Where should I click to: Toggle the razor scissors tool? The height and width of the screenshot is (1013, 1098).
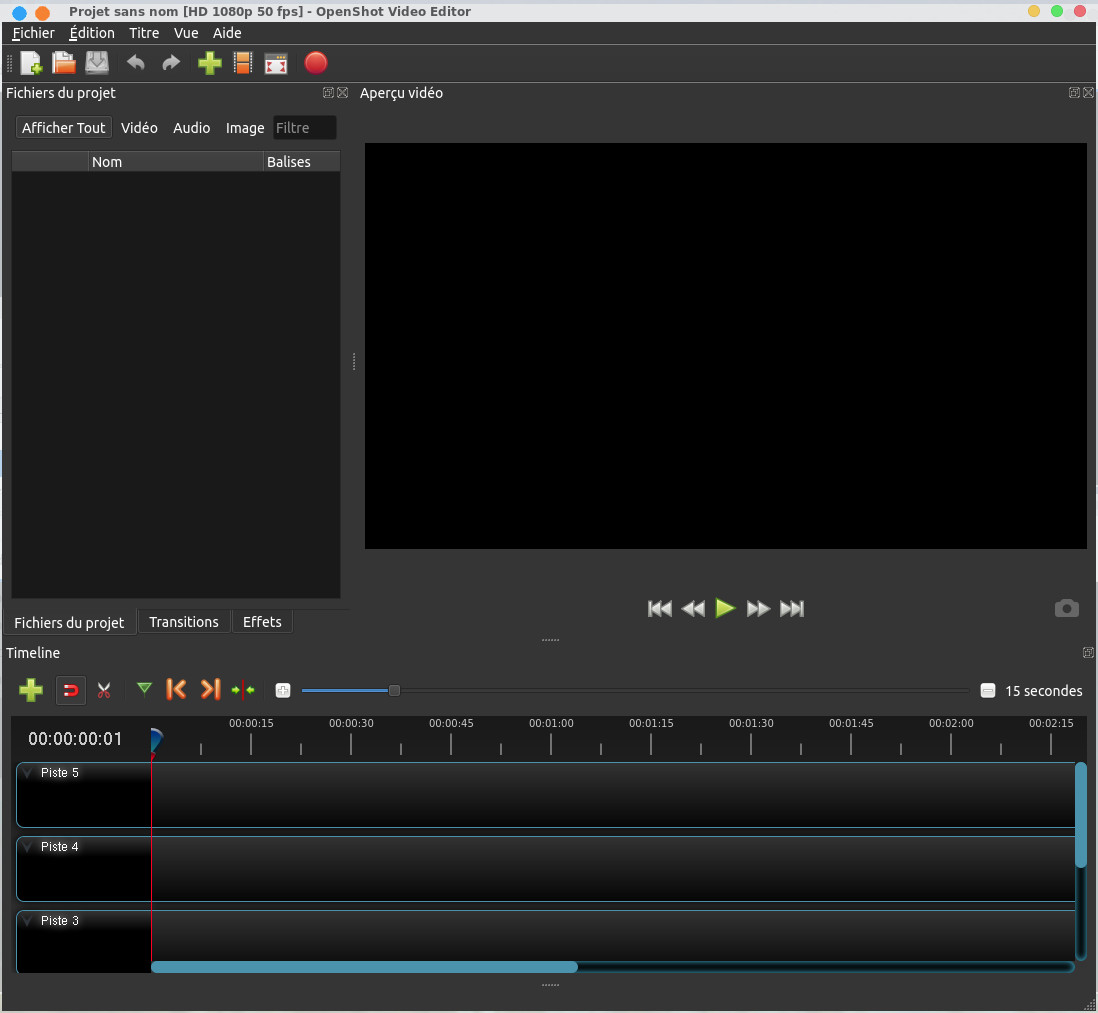103,690
